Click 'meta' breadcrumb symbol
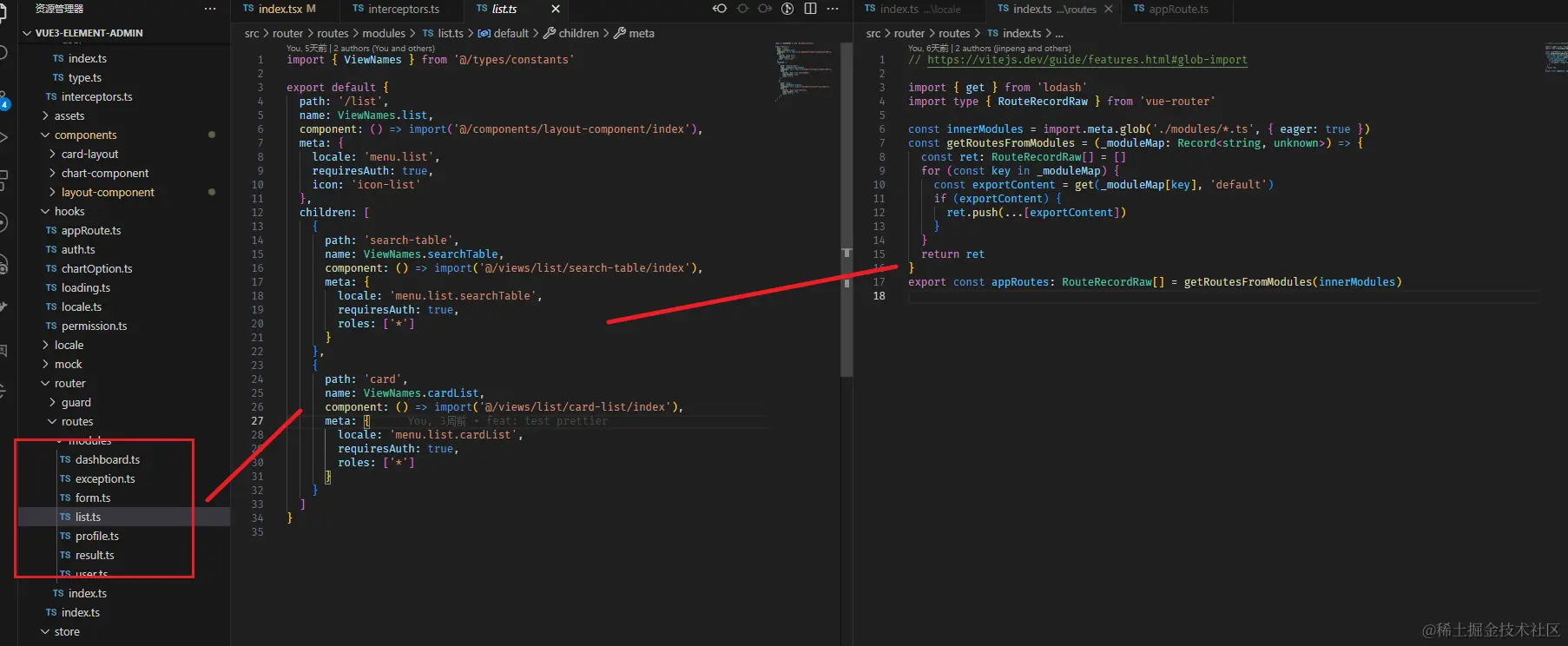The image size is (1568, 646). pos(635,33)
